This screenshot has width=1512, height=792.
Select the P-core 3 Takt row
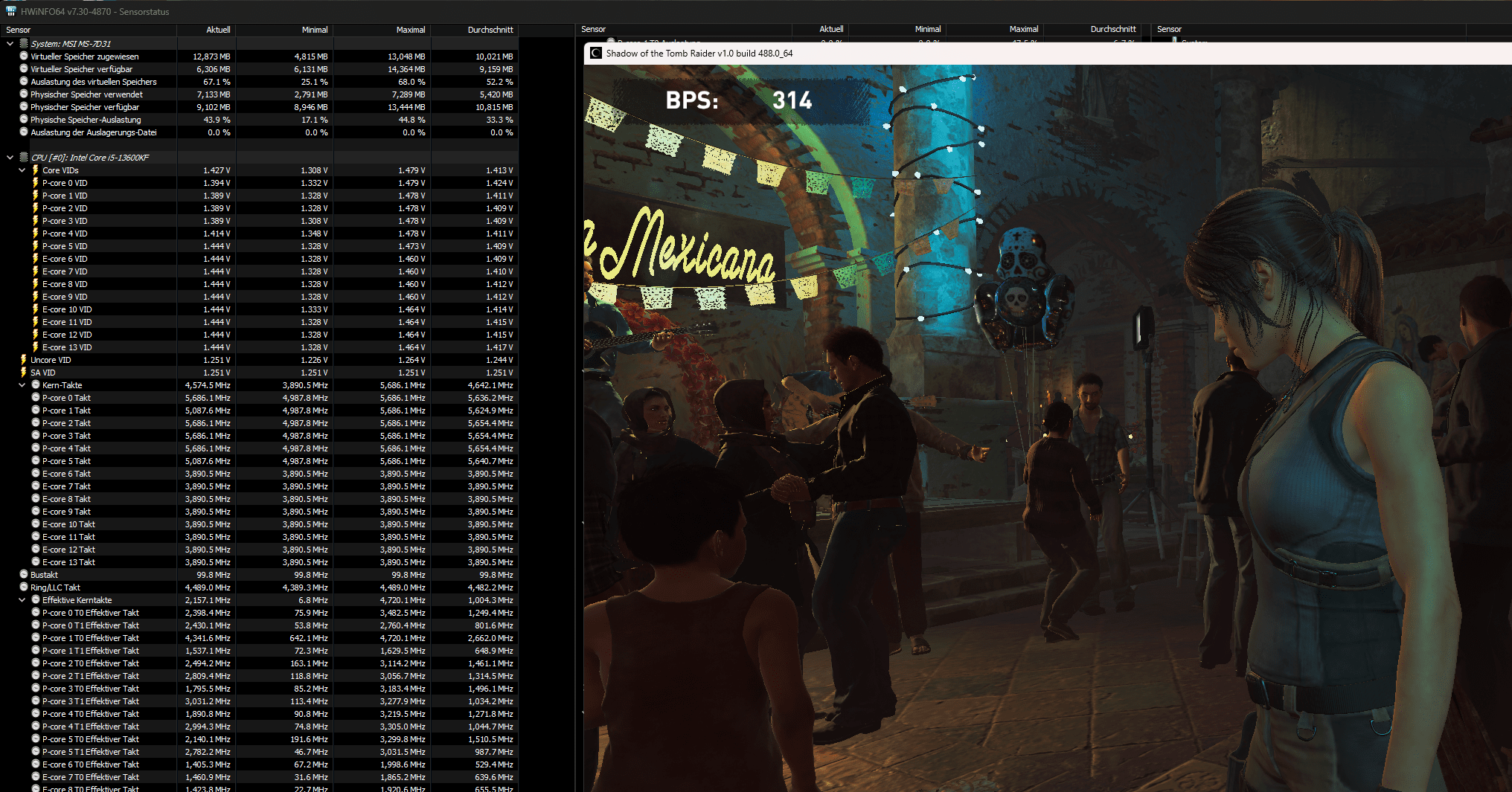tap(258, 435)
